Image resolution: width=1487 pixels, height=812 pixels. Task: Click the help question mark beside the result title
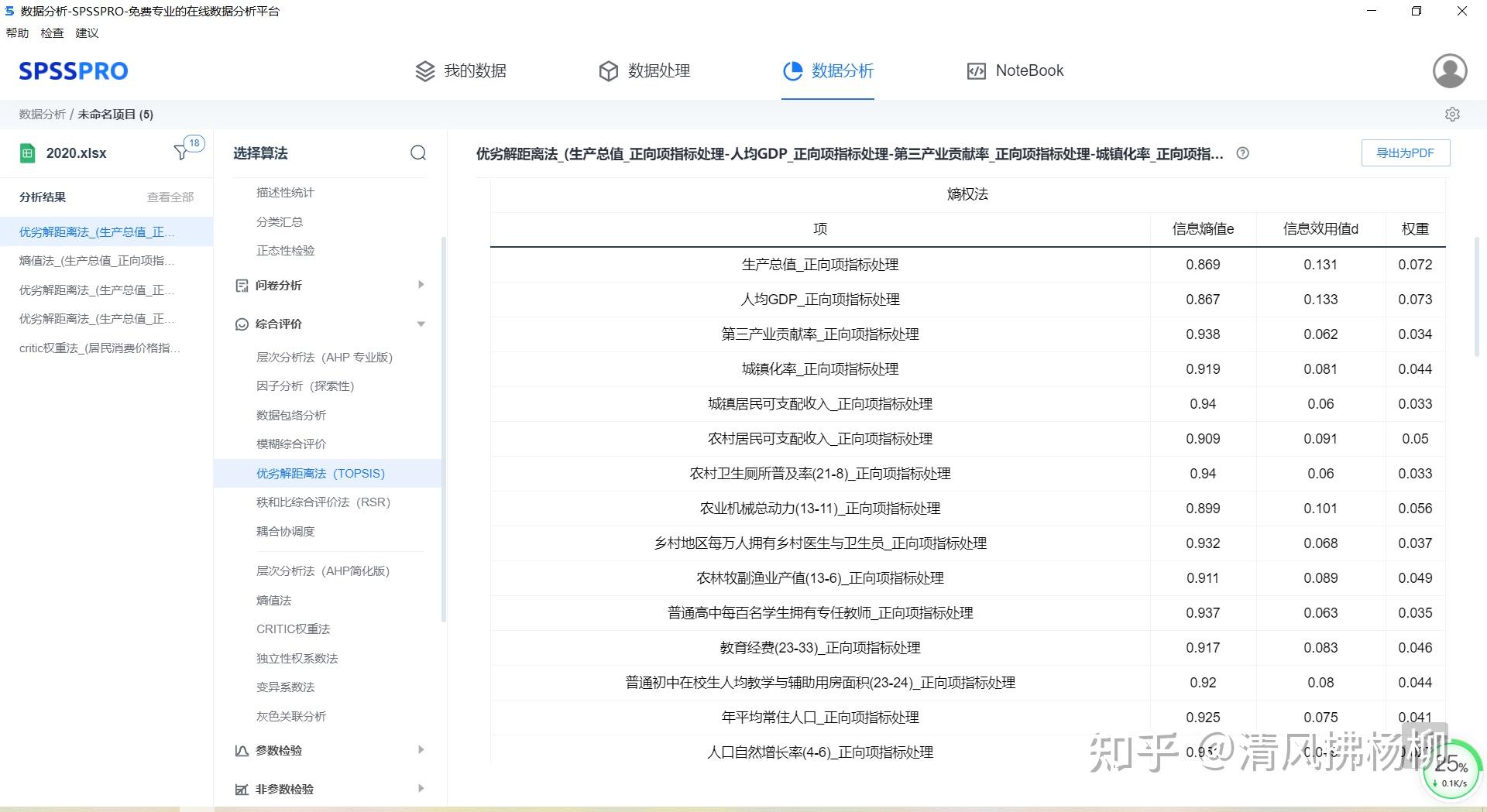pyautogui.click(x=1243, y=153)
